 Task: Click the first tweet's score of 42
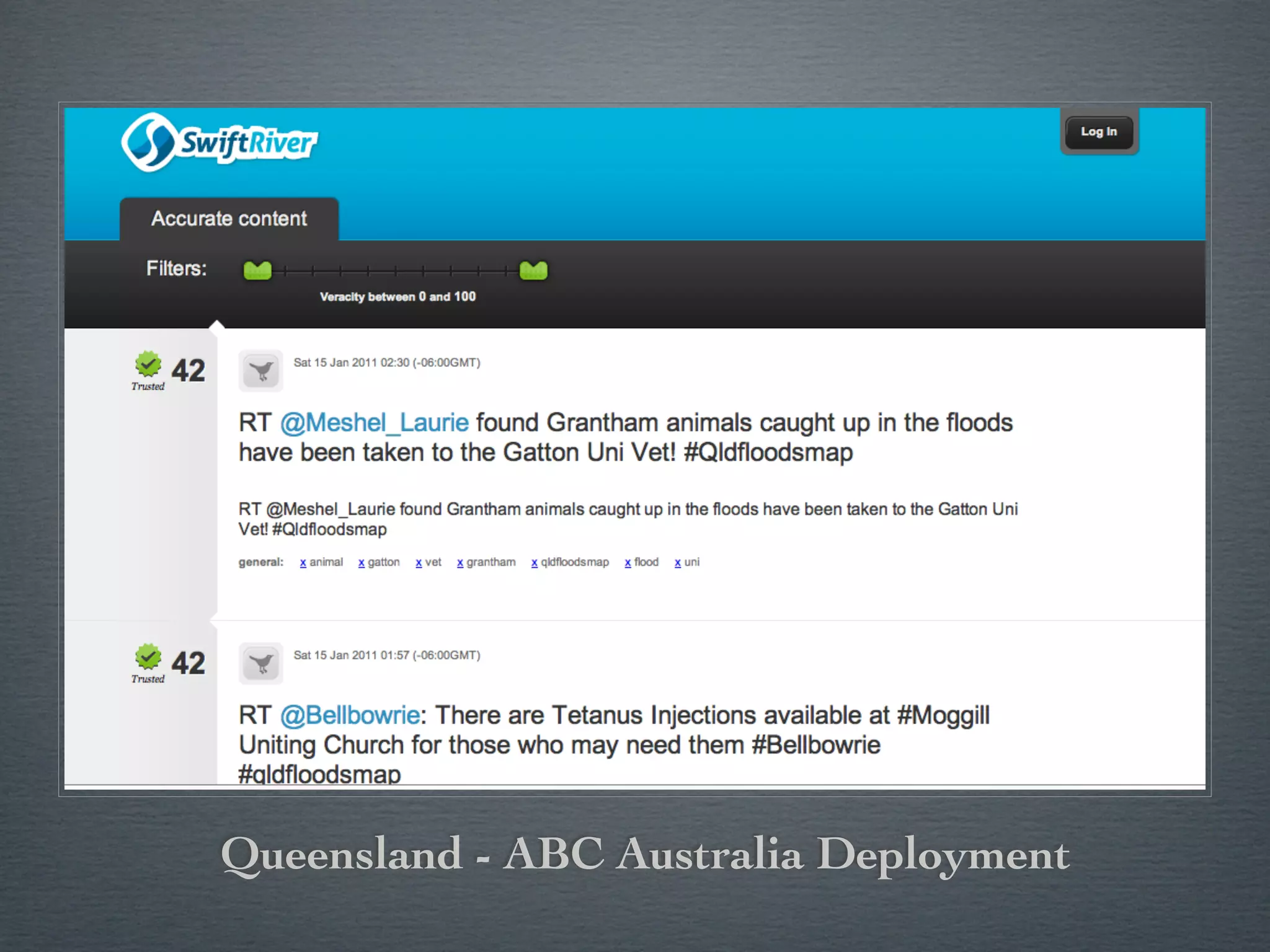188,371
